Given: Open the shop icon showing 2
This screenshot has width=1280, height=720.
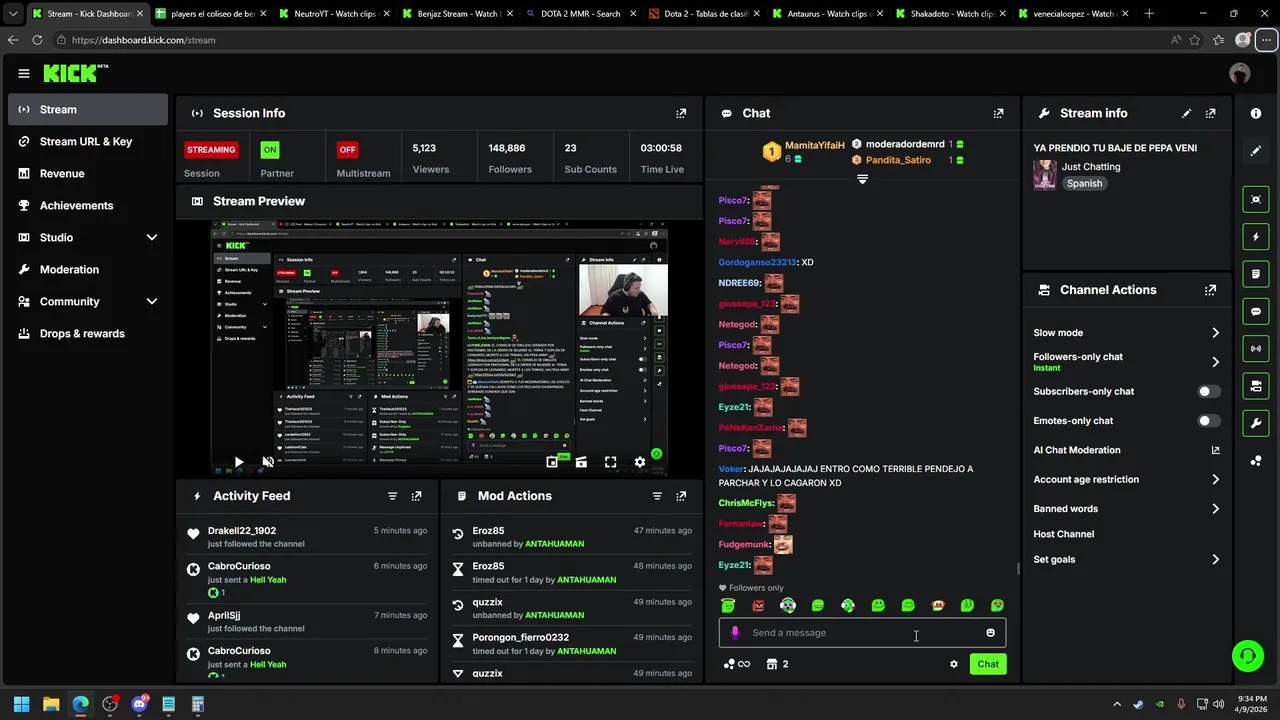Looking at the screenshot, I should (777, 664).
